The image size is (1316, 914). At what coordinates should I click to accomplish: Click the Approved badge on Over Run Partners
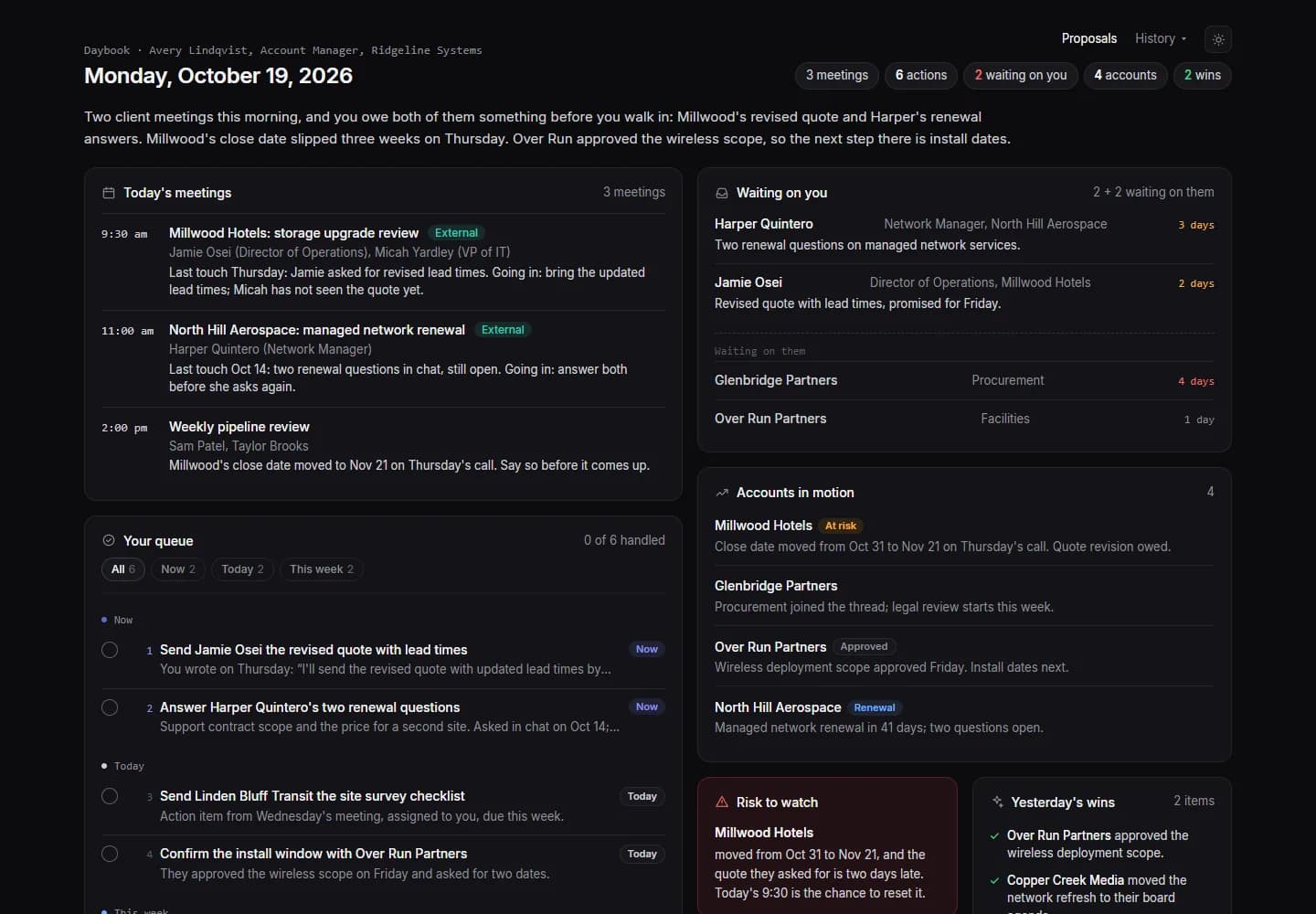tap(864, 646)
